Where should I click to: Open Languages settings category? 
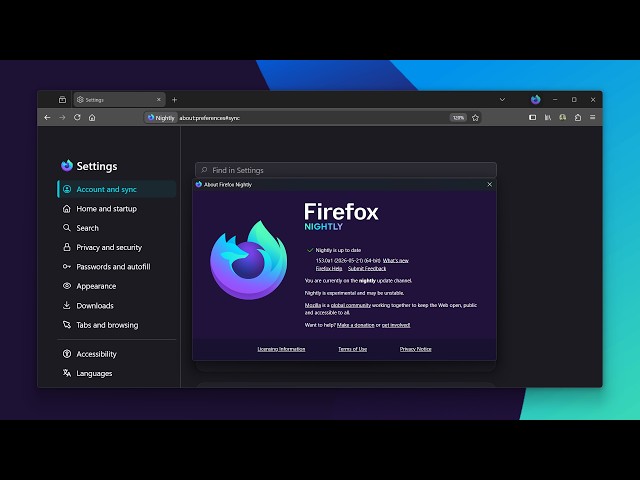pos(117,373)
